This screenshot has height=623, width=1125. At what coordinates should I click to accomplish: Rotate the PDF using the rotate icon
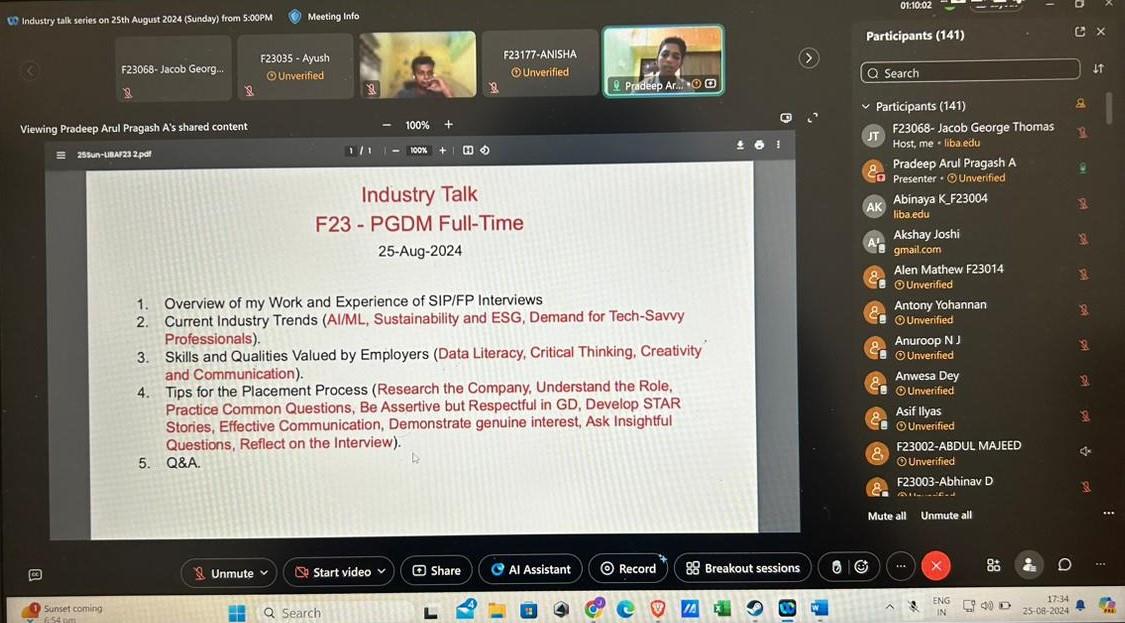pyautogui.click(x=485, y=150)
